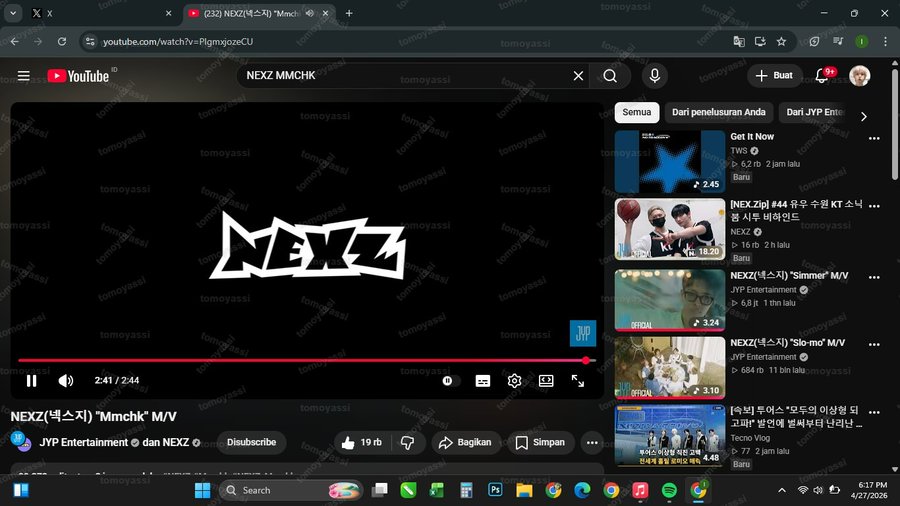The width and height of the screenshot is (900, 506).
Task: Open File Explorer from the taskbar
Action: coord(524,490)
